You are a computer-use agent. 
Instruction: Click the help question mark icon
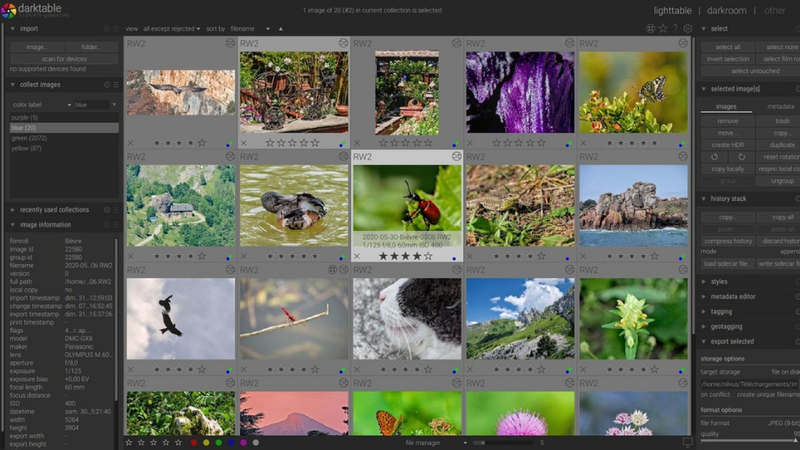coord(675,29)
